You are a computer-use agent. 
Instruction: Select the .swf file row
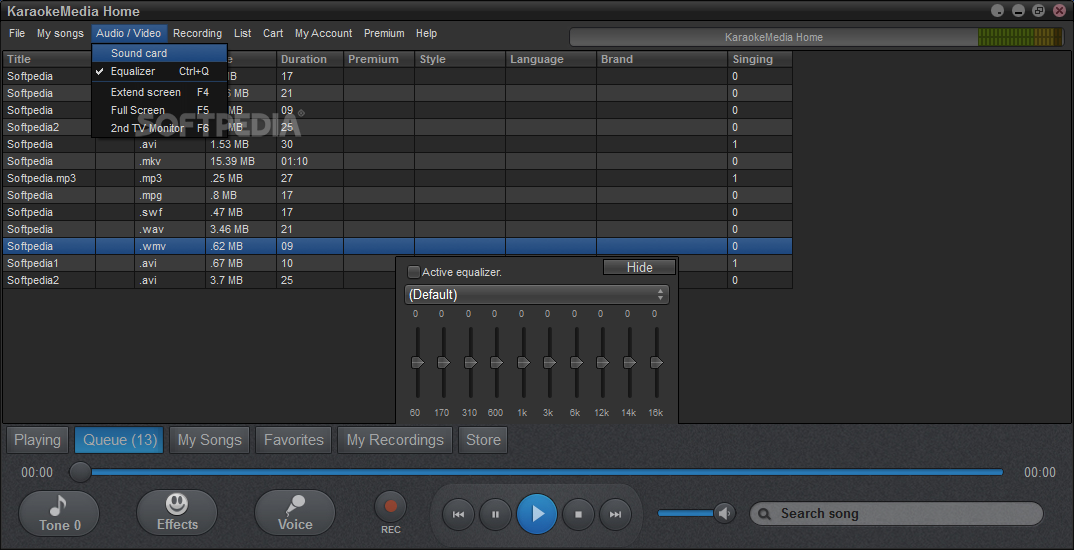pyautogui.click(x=398, y=212)
